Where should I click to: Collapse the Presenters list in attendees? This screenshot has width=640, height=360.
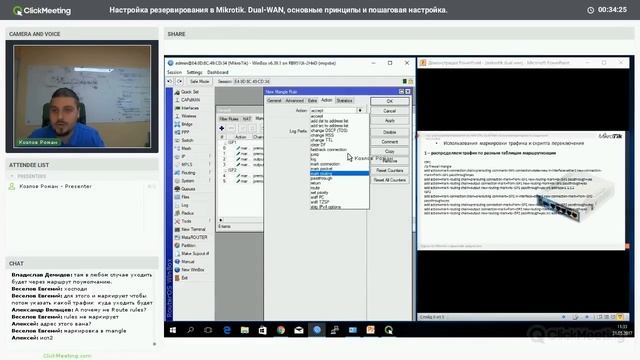12,176
